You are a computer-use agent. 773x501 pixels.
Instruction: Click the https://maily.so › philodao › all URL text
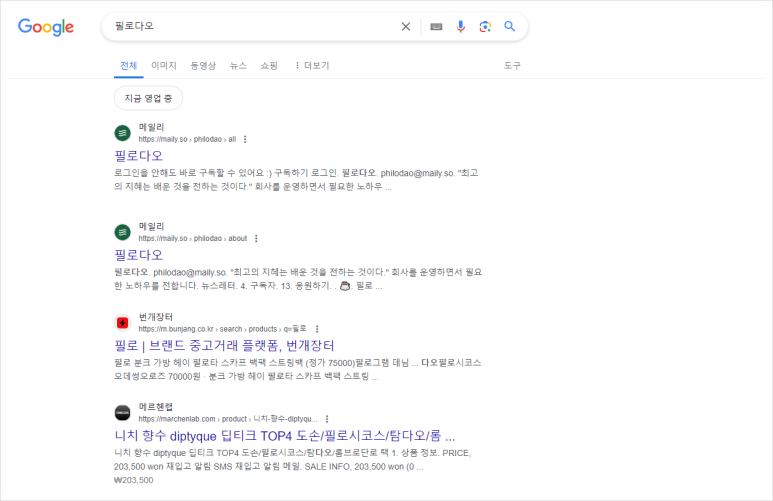(x=187, y=140)
